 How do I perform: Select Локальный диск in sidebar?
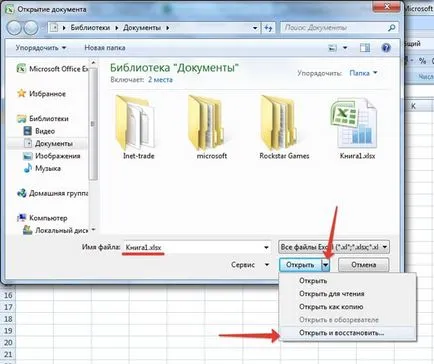pos(55,230)
